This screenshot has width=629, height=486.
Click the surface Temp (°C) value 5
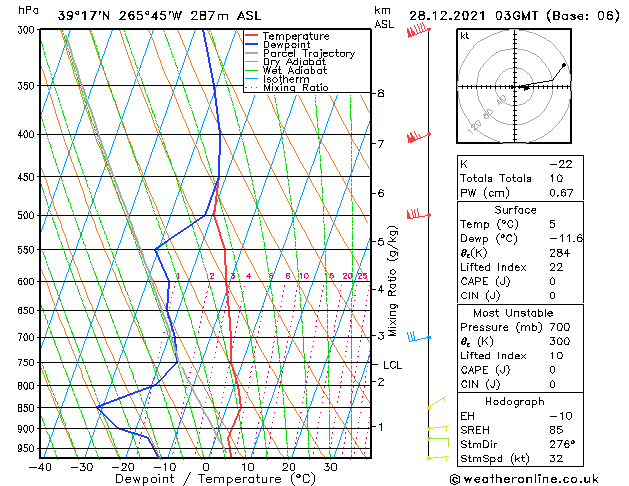click(x=553, y=224)
